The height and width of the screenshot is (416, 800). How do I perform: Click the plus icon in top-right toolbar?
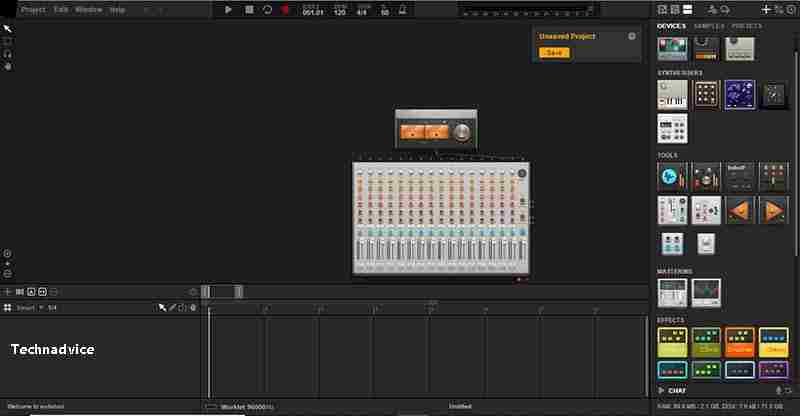point(765,10)
